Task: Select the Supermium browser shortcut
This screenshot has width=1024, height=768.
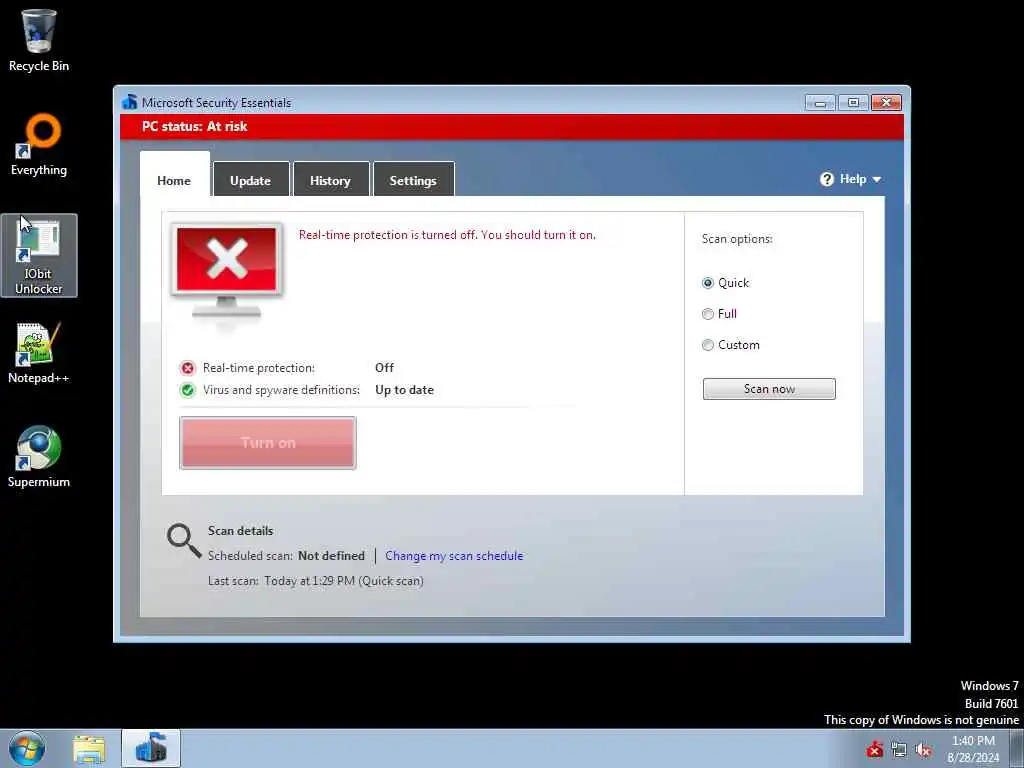Action: (39, 456)
